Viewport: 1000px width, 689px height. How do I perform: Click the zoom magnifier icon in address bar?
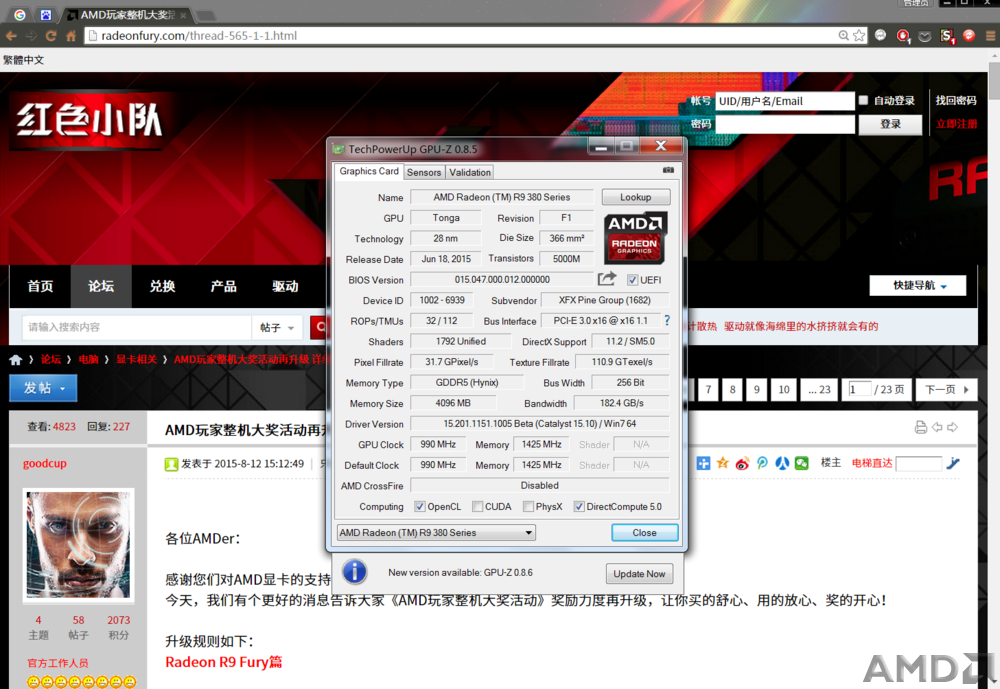click(843, 36)
